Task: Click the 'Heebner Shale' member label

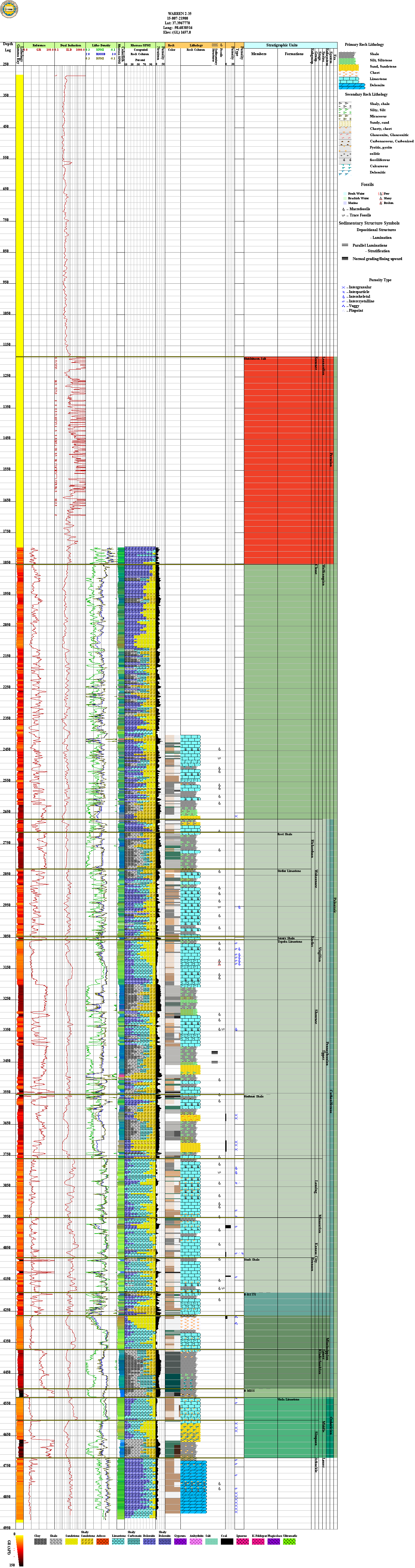Action: click(x=254, y=1096)
